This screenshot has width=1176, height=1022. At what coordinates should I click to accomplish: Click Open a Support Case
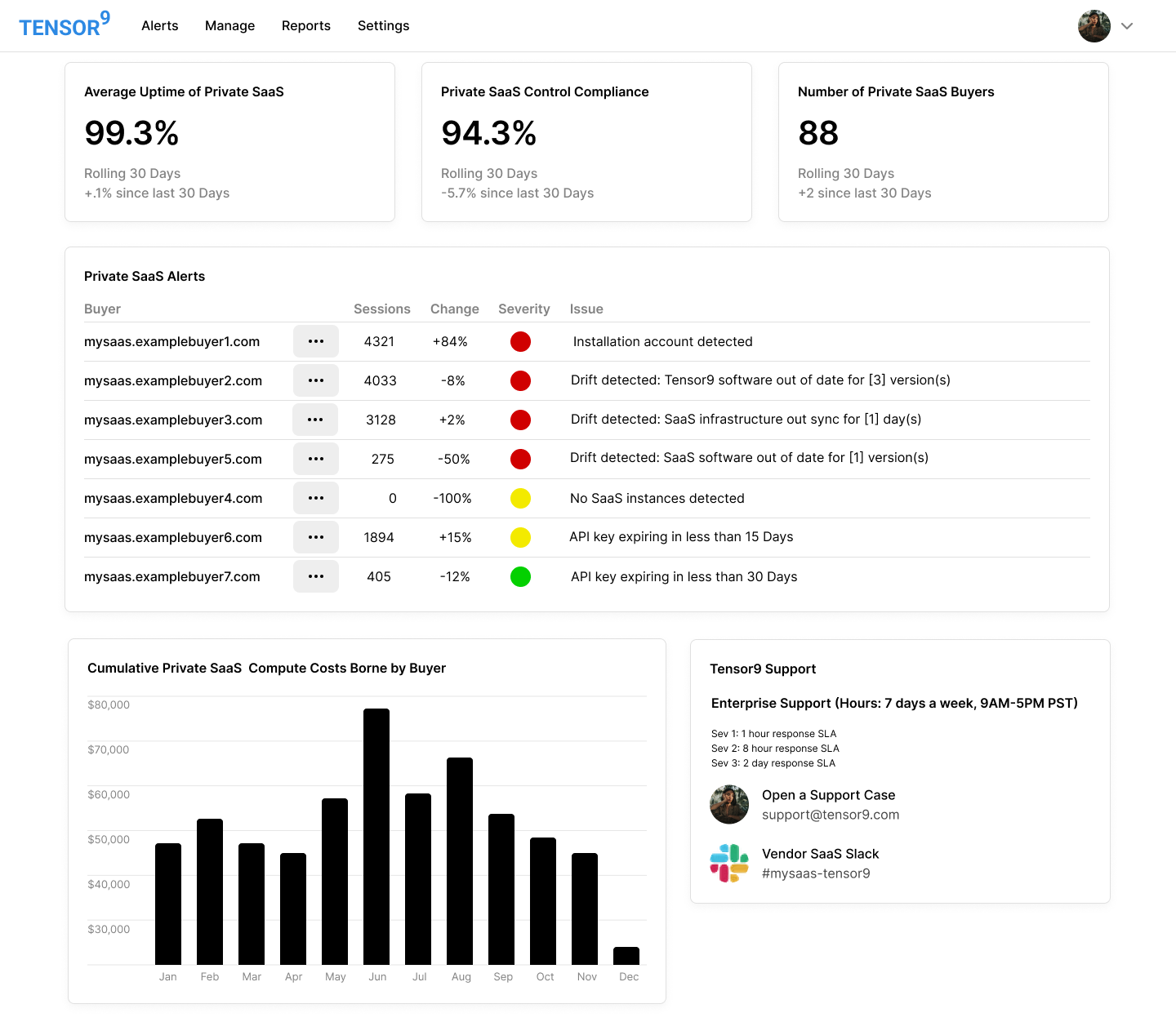(829, 794)
